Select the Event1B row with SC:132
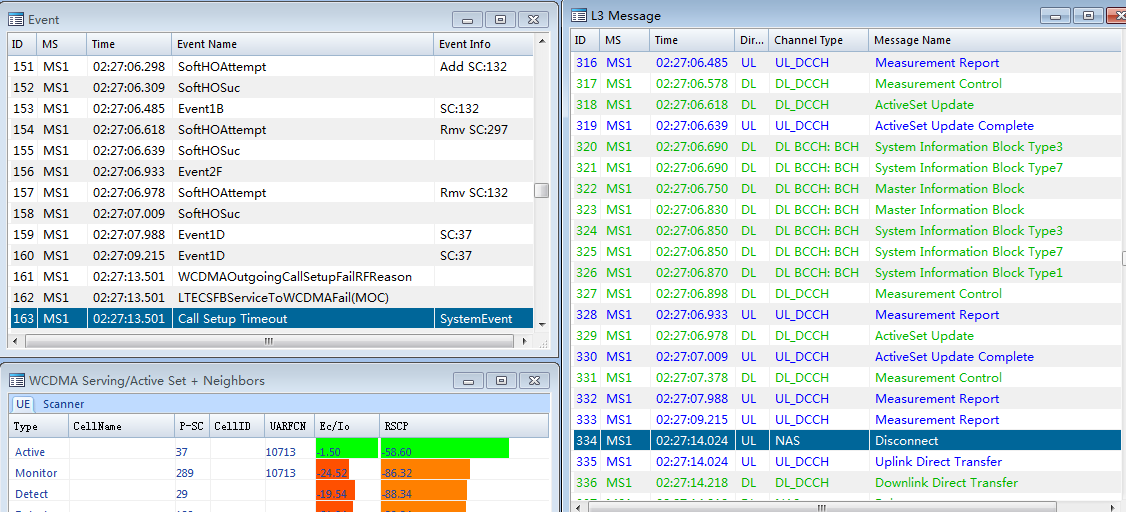Screen dimensions: 1126x512 (271, 109)
